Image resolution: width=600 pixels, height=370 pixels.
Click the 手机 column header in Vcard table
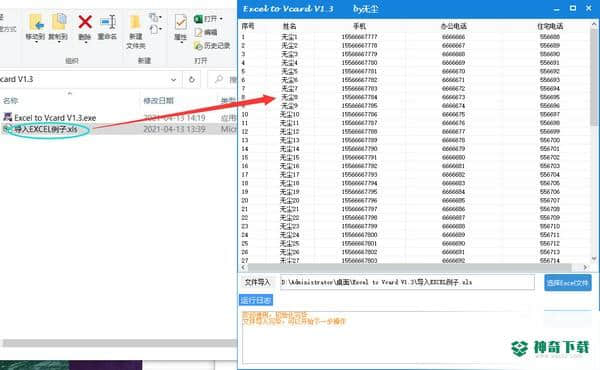[359, 26]
